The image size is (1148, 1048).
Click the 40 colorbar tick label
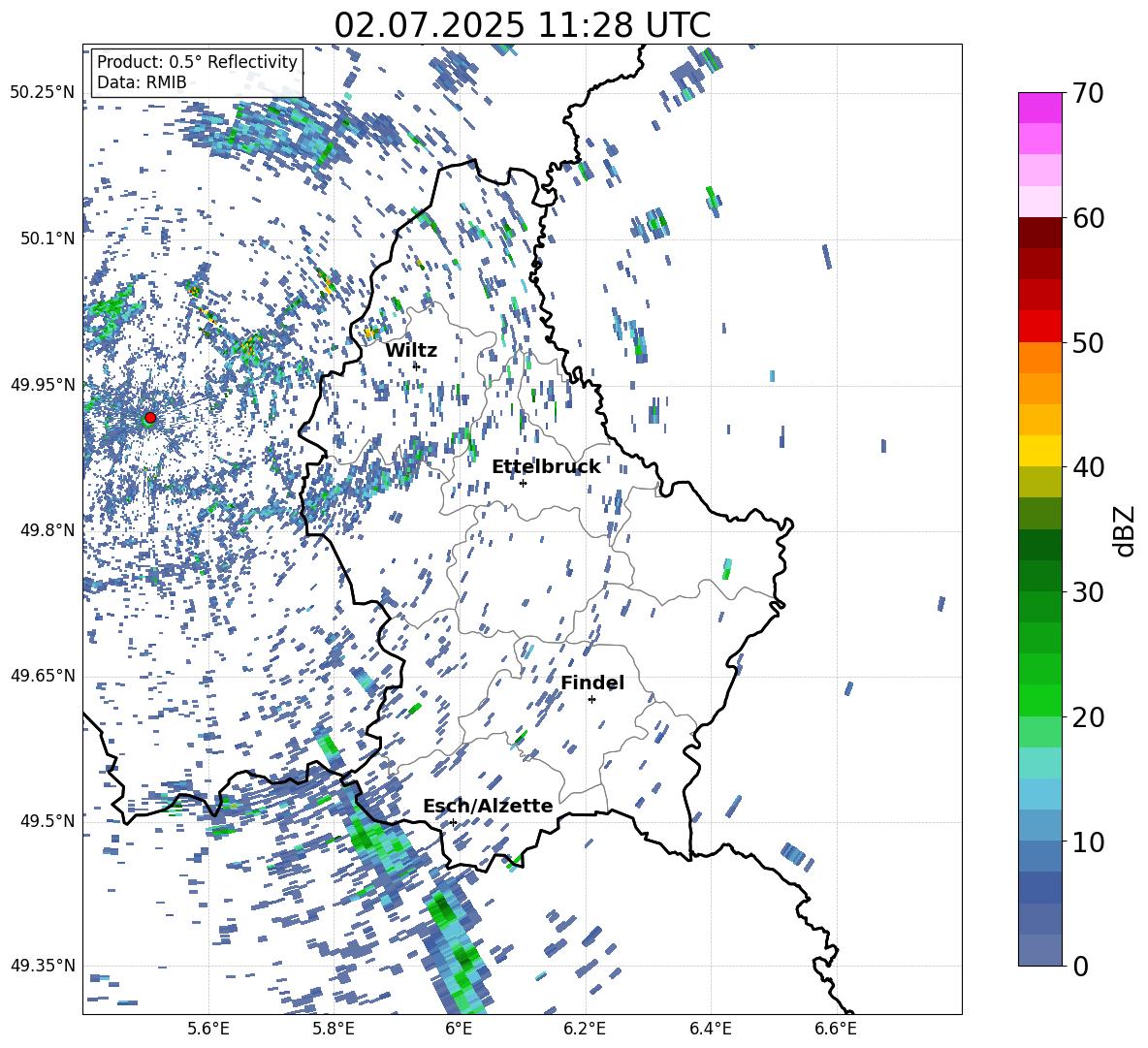1088,467
